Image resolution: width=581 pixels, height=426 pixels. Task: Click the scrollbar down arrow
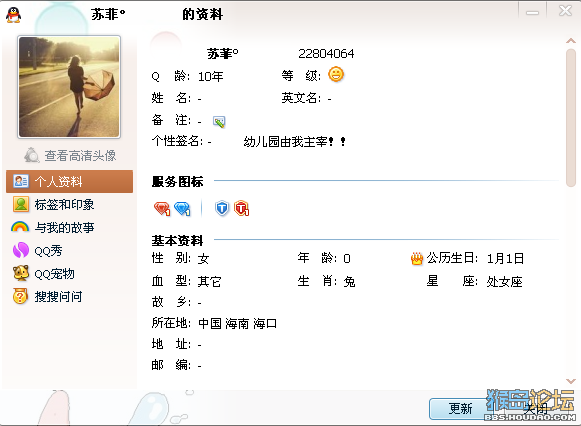[x=571, y=381]
